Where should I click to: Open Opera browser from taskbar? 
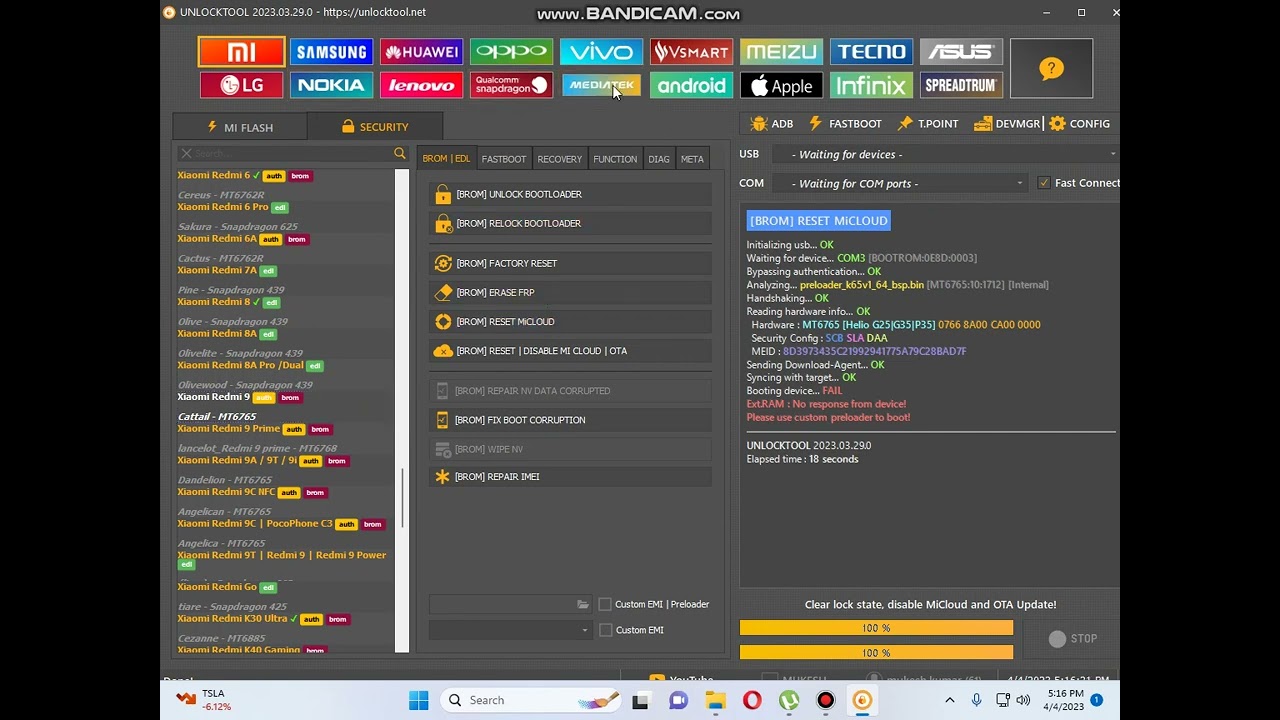coord(752,700)
